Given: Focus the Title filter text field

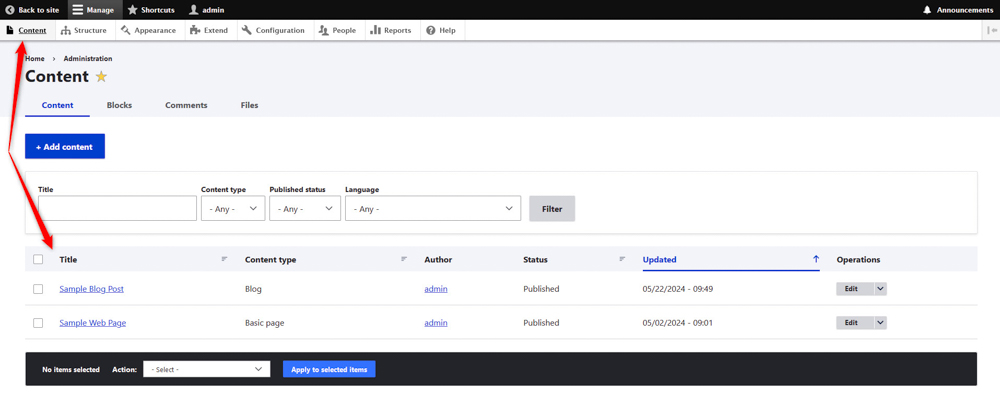Looking at the screenshot, I should (x=117, y=208).
